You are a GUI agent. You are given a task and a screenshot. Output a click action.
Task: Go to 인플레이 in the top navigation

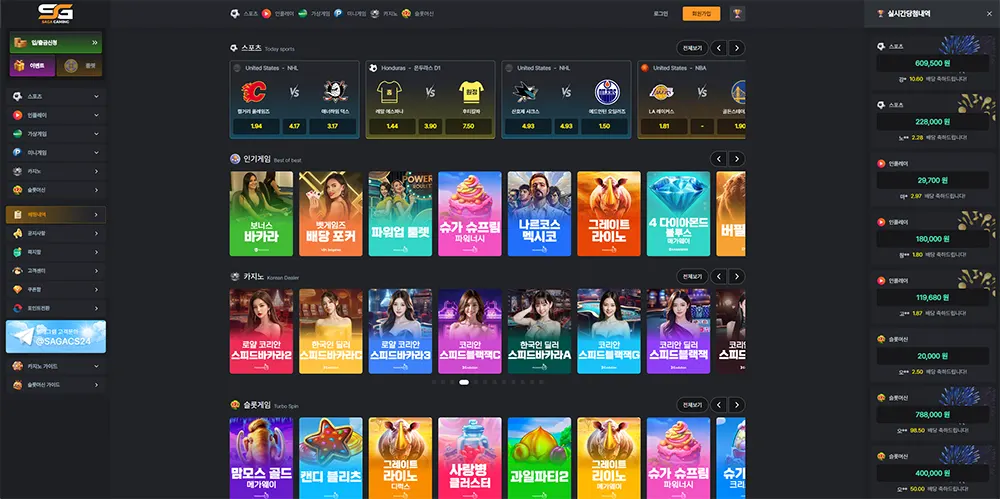(284, 13)
